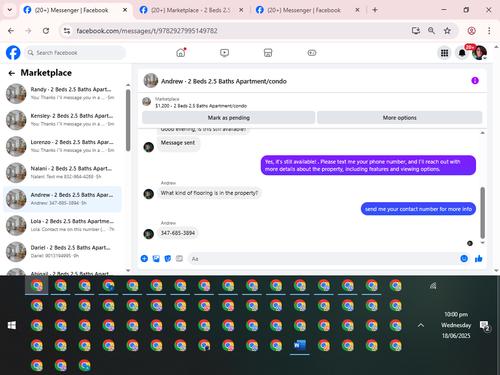This screenshot has width=500, height=375.
Task: Open the Marketplace storefront icon
Action: click(268, 53)
